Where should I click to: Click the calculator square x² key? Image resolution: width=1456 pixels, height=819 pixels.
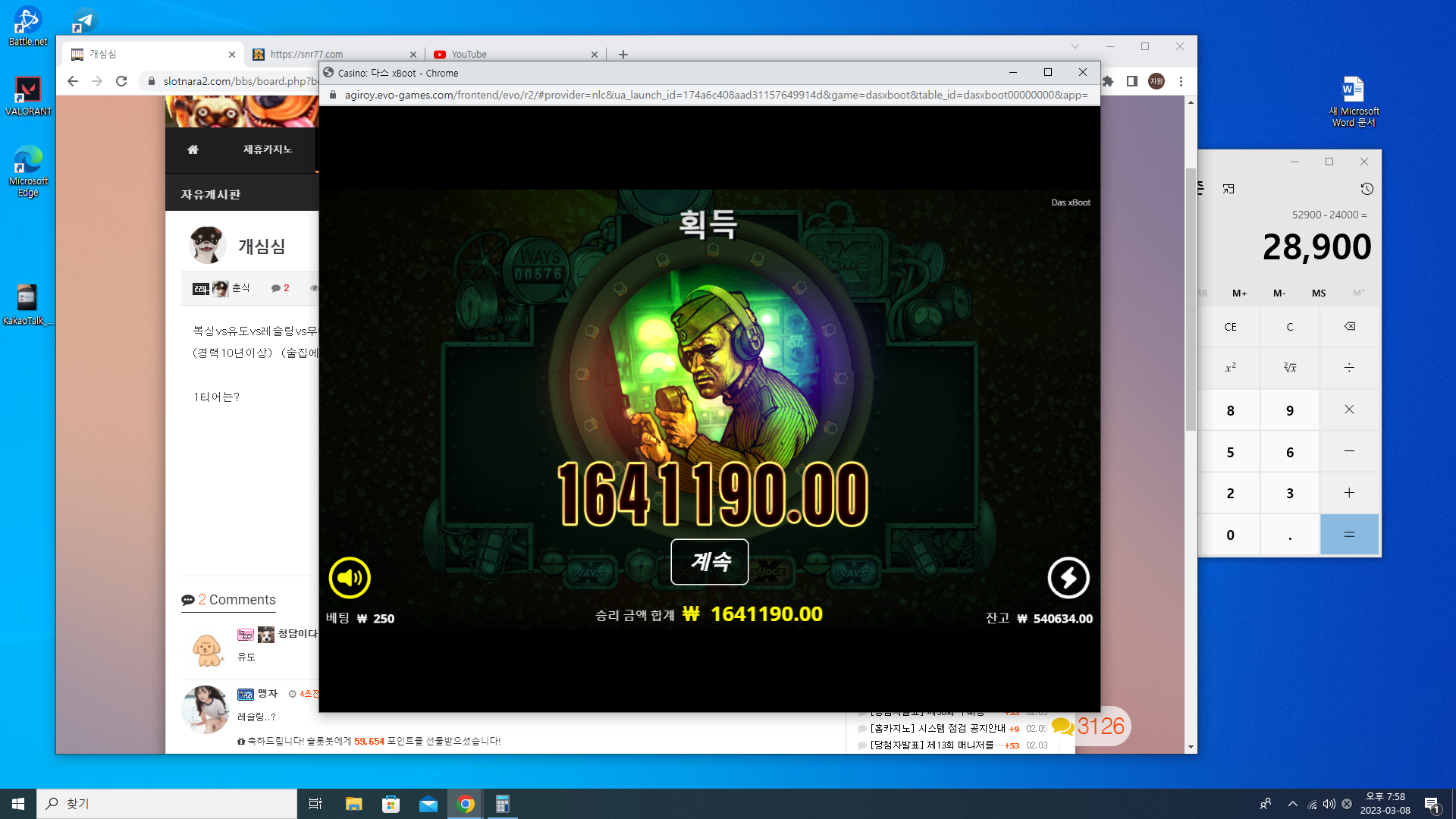tap(1230, 368)
